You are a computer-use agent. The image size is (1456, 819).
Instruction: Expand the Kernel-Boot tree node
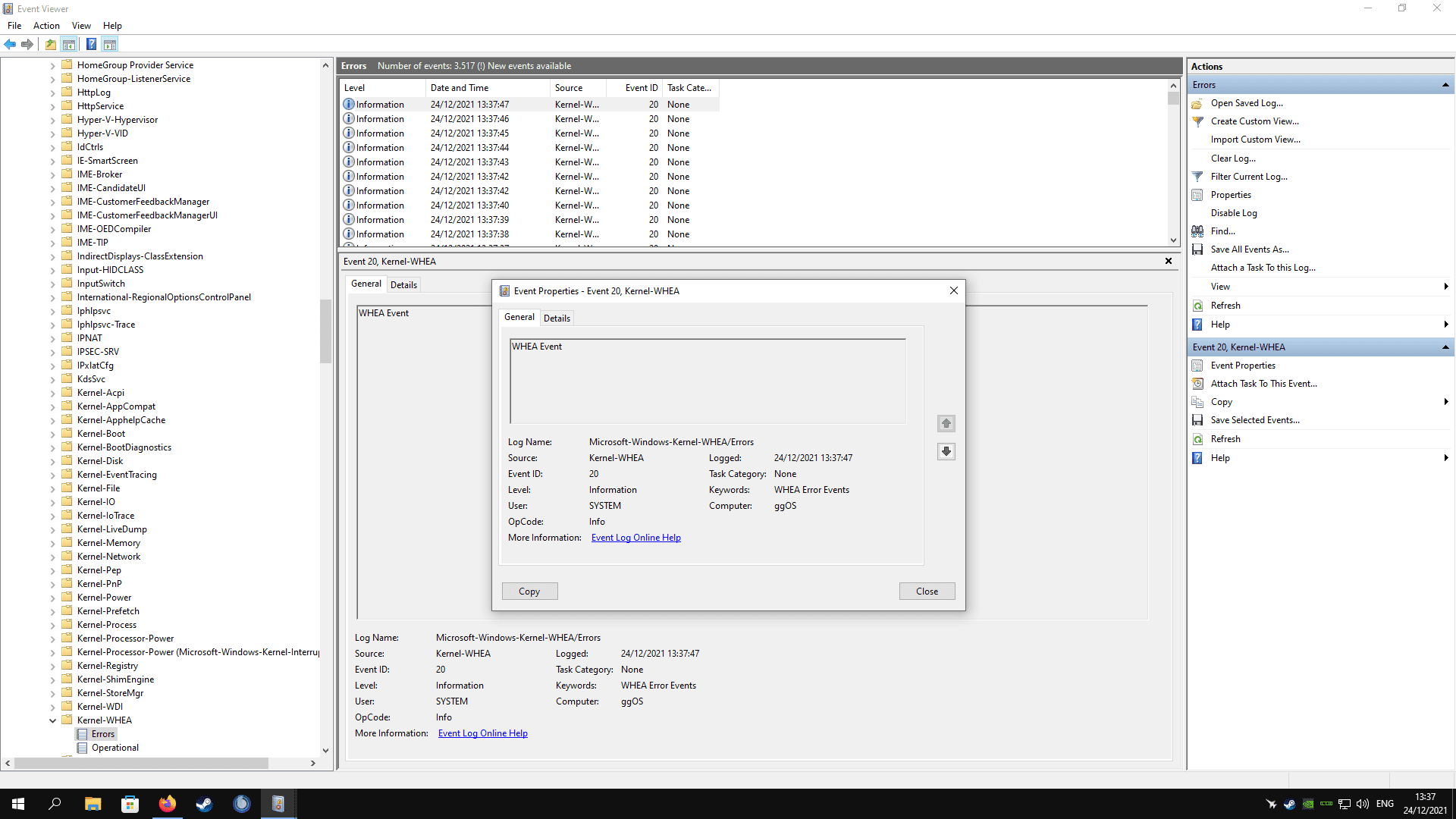(52, 434)
